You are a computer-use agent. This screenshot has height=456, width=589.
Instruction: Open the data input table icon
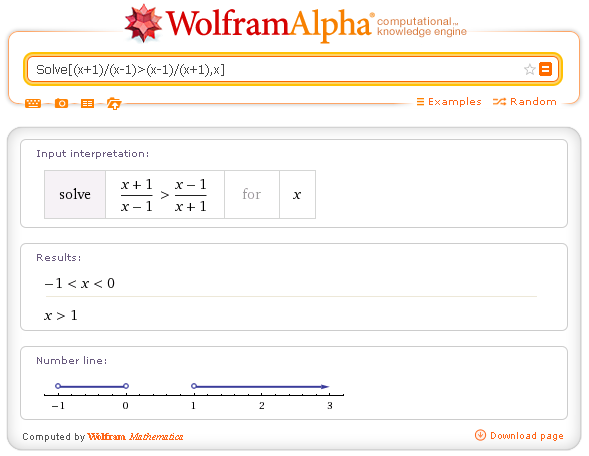coord(88,103)
